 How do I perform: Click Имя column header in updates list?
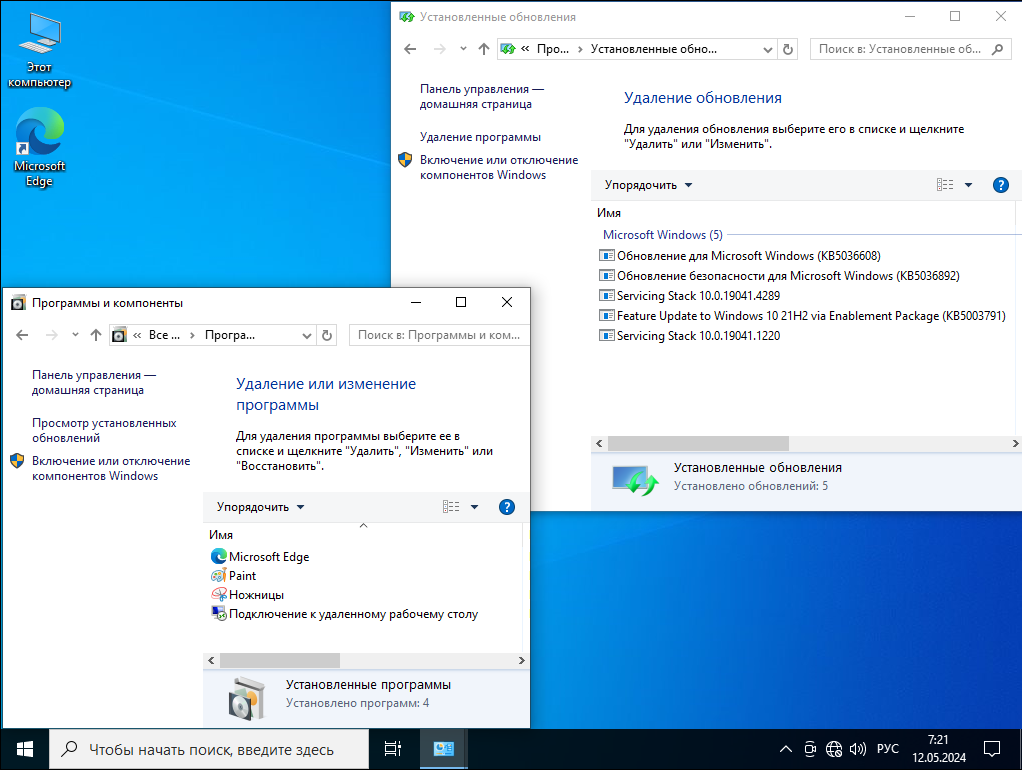click(609, 213)
